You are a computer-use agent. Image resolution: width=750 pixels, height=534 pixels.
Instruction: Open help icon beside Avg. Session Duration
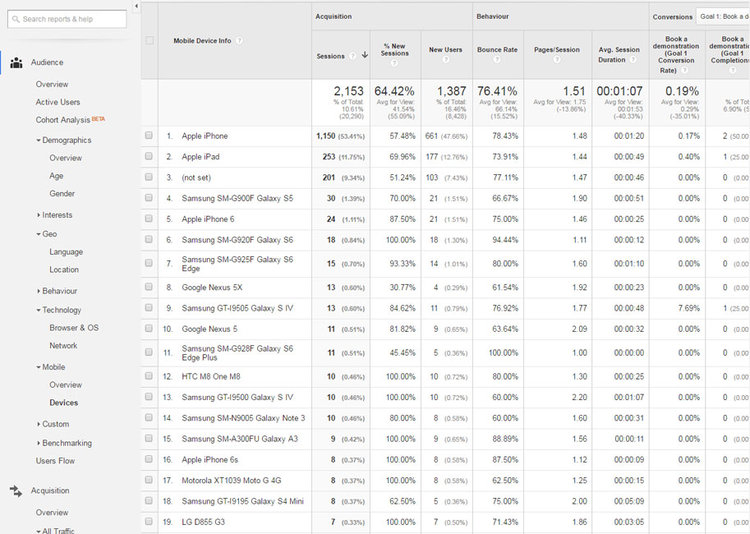[x=633, y=60]
